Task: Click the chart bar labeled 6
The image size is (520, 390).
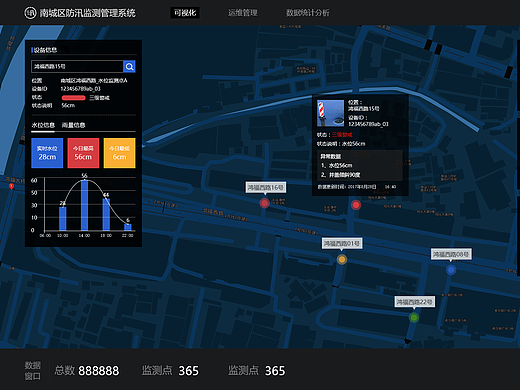Action: (x=128, y=227)
